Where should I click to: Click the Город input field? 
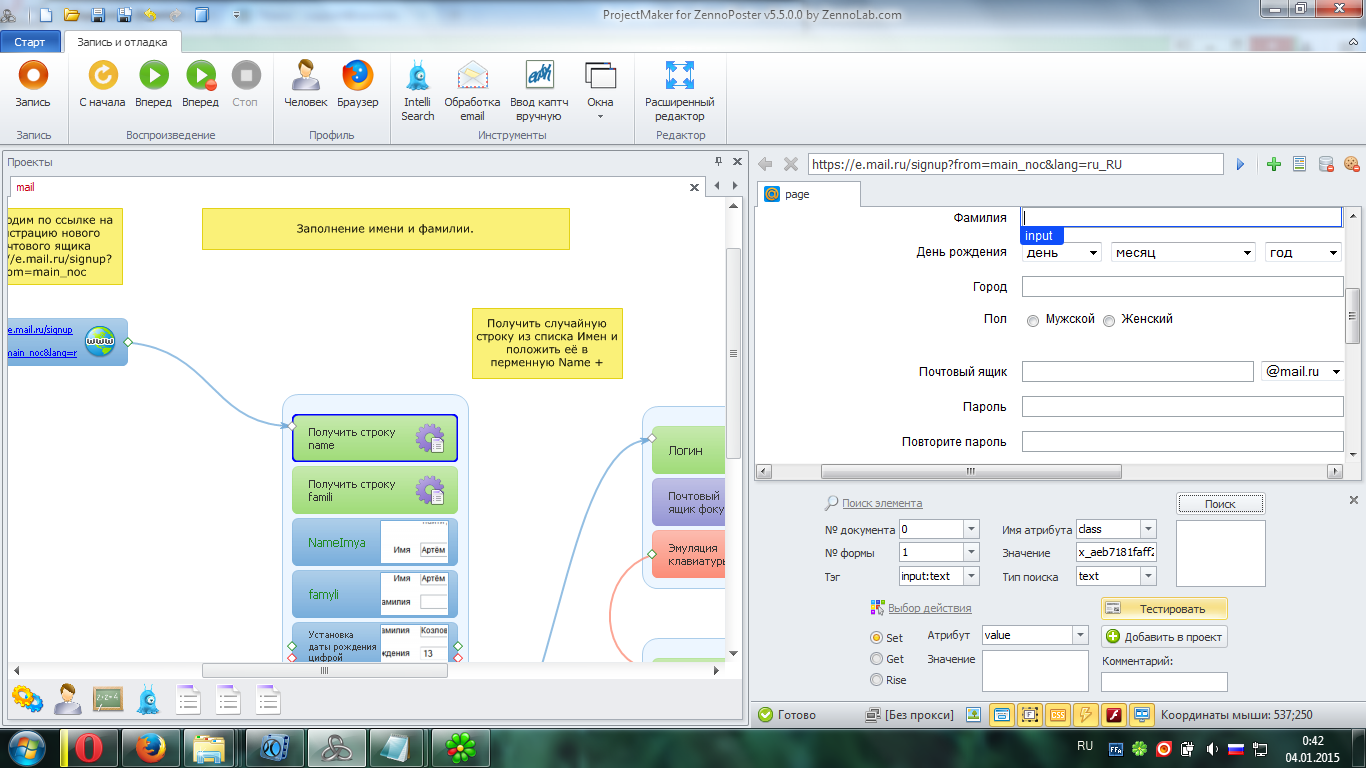click(1182, 287)
